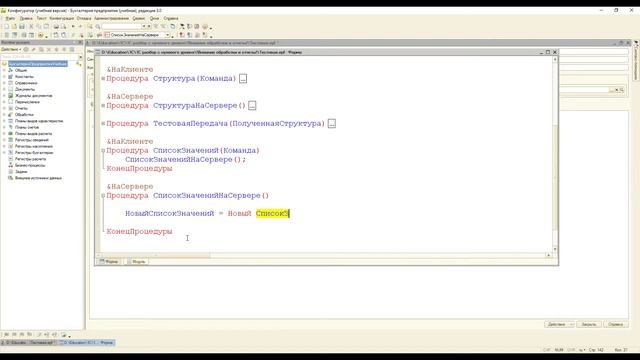This screenshot has height=360, width=640.
Task: Click the New document toolbar icon
Action: tap(6, 27)
